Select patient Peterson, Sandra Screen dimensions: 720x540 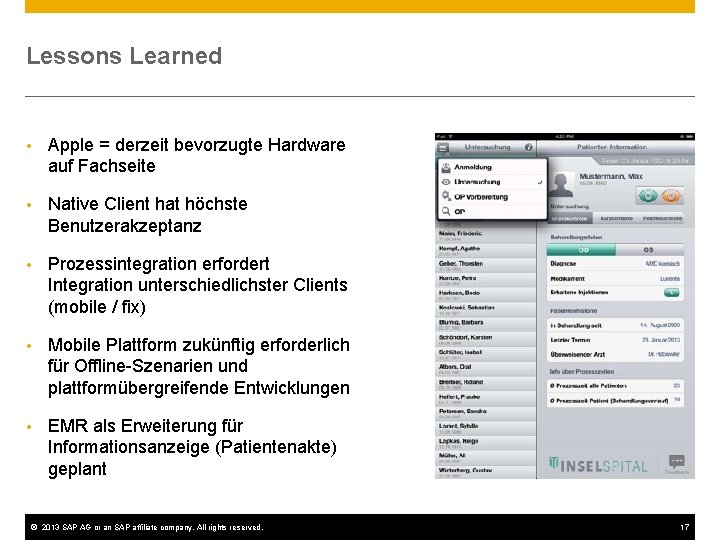coord(485,413)
